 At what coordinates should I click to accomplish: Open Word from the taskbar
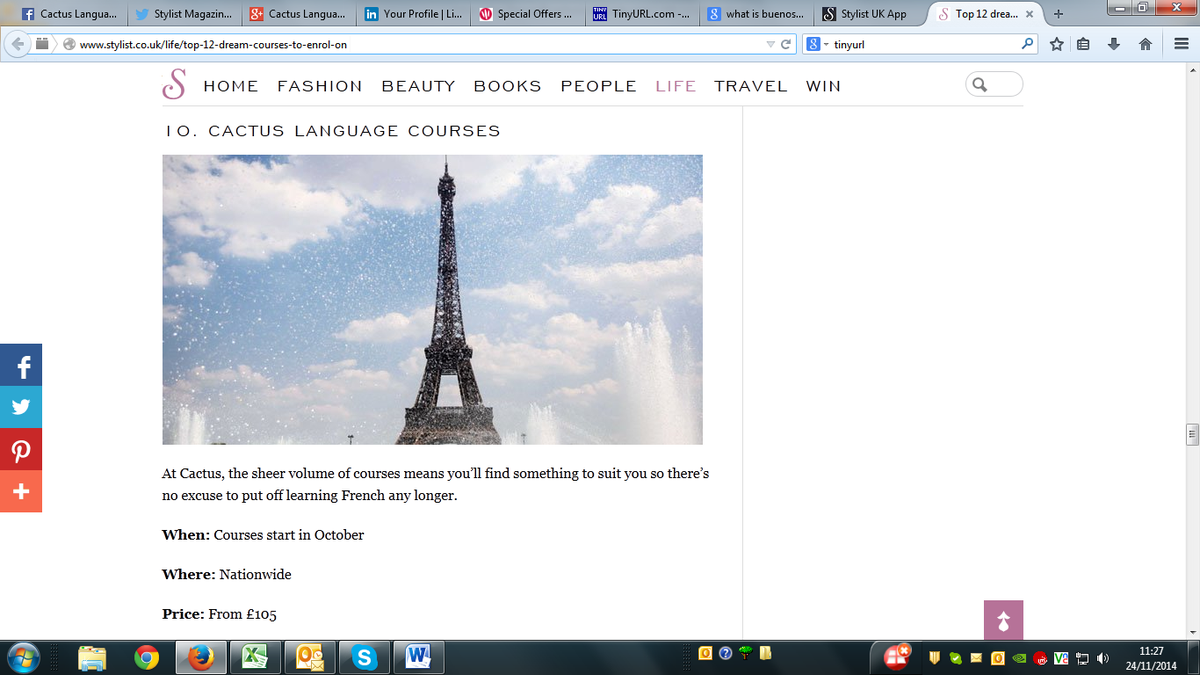point(417,657)
